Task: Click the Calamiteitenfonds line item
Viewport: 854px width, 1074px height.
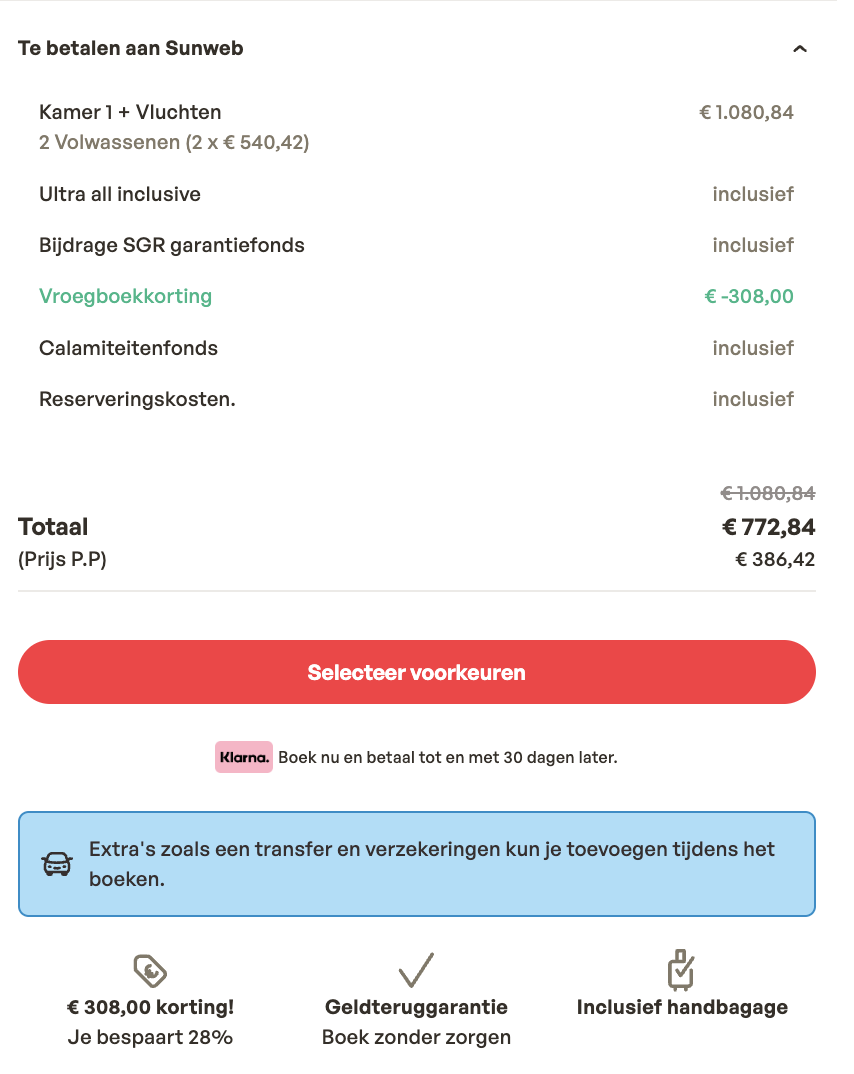Action: click(128, 348)
